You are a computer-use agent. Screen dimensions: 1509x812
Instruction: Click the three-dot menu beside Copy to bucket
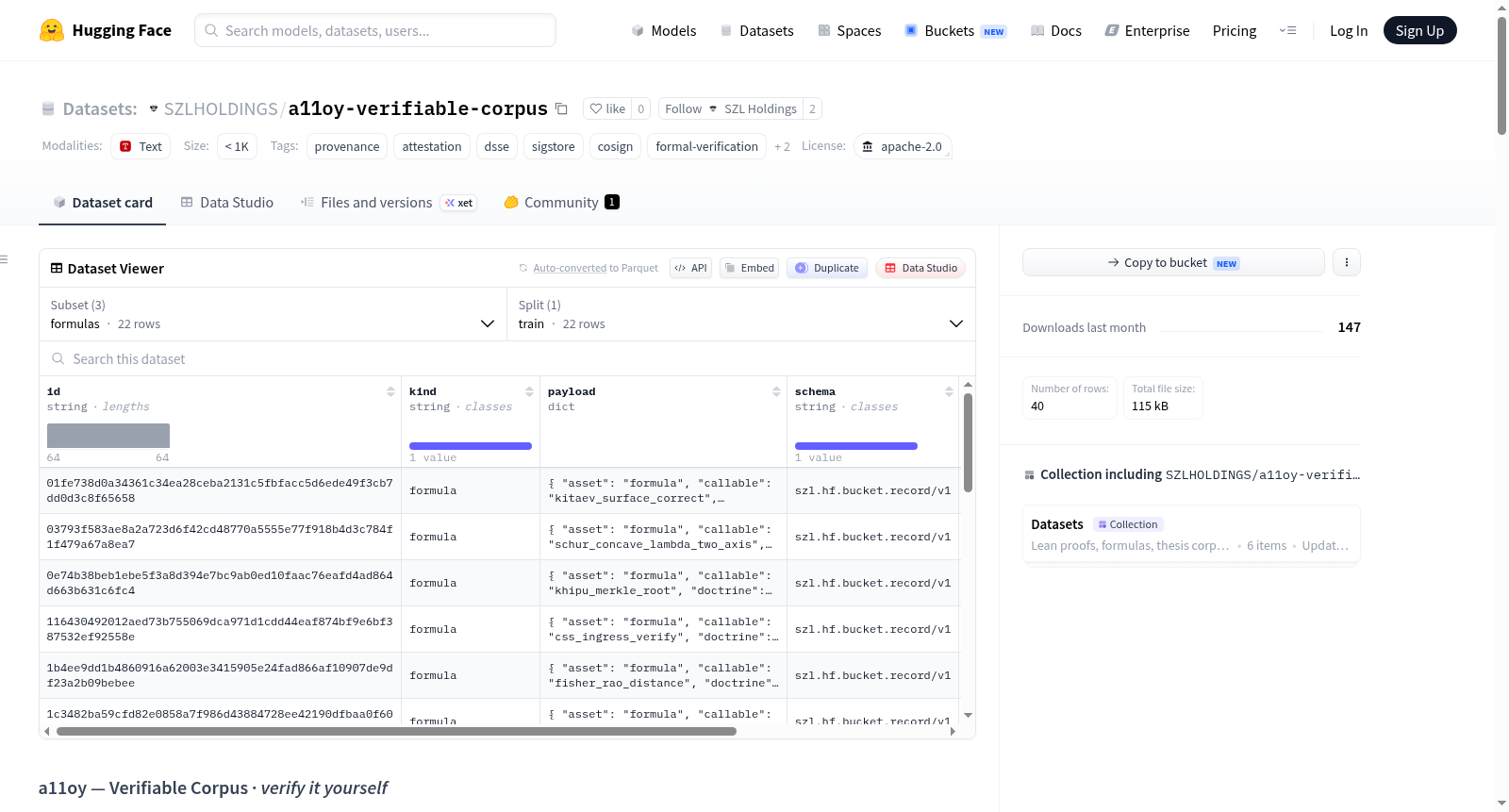tap(1347, 262)
